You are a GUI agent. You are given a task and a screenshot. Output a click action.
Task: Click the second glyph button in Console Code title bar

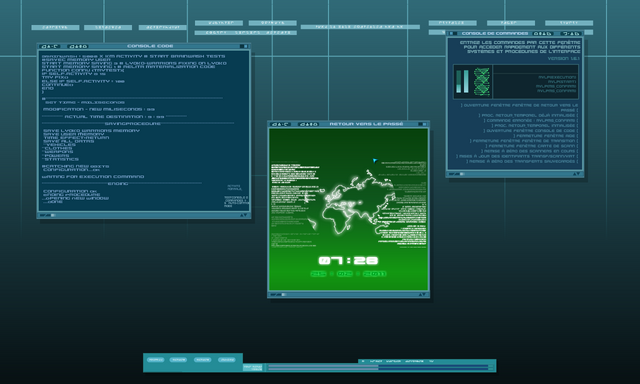pos(78,47)
